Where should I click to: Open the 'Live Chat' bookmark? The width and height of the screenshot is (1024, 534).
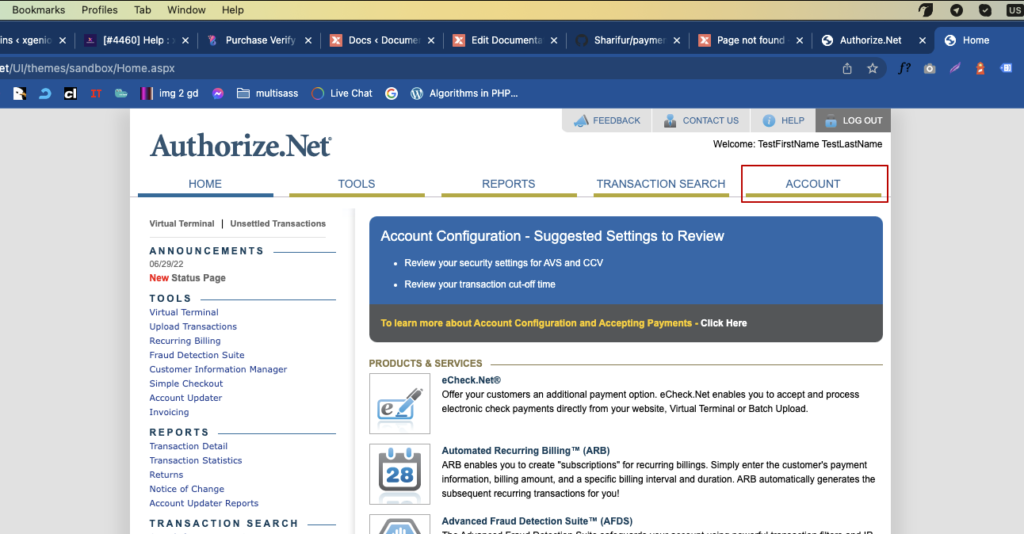[342, 93]
